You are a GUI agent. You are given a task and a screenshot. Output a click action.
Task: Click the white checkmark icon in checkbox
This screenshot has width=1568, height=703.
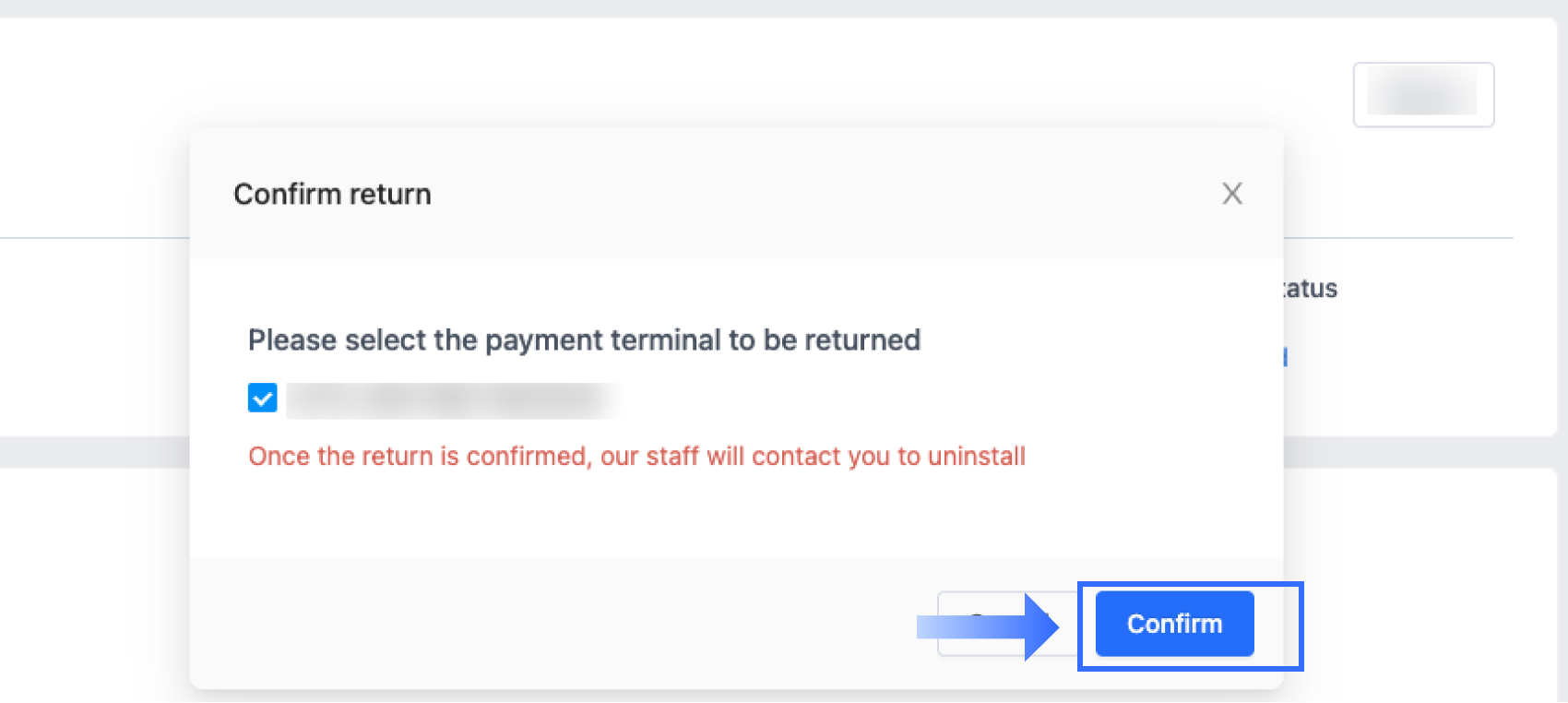tap(263, 399)
